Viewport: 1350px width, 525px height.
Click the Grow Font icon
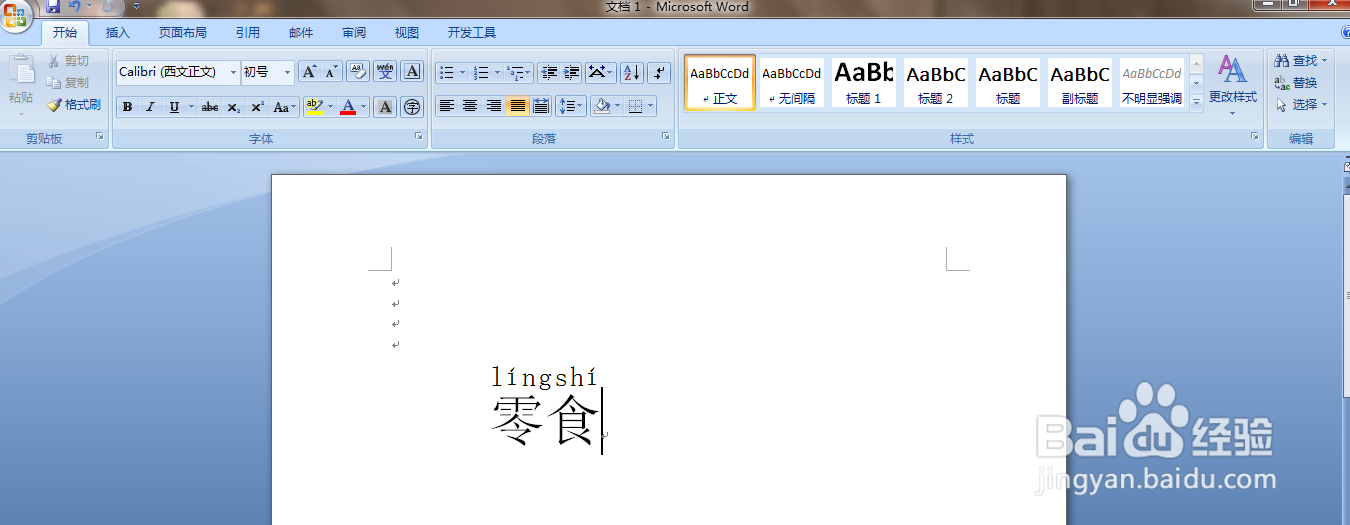[309, 72]
